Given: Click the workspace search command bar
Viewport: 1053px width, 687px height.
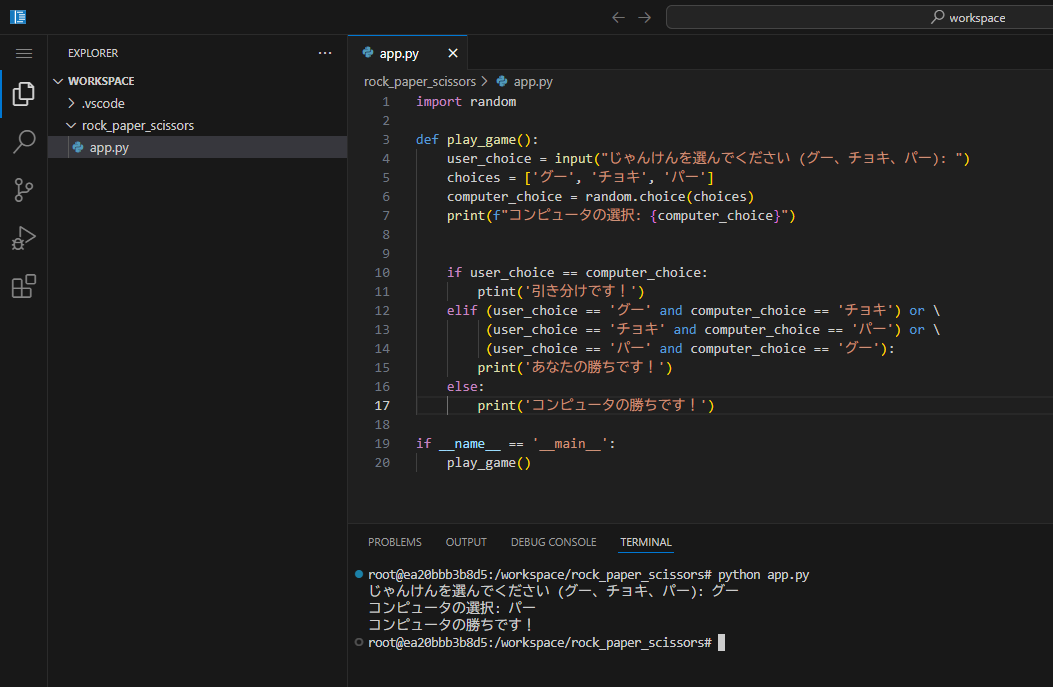Looking at the screenshot, I should (x=858, y=17).
